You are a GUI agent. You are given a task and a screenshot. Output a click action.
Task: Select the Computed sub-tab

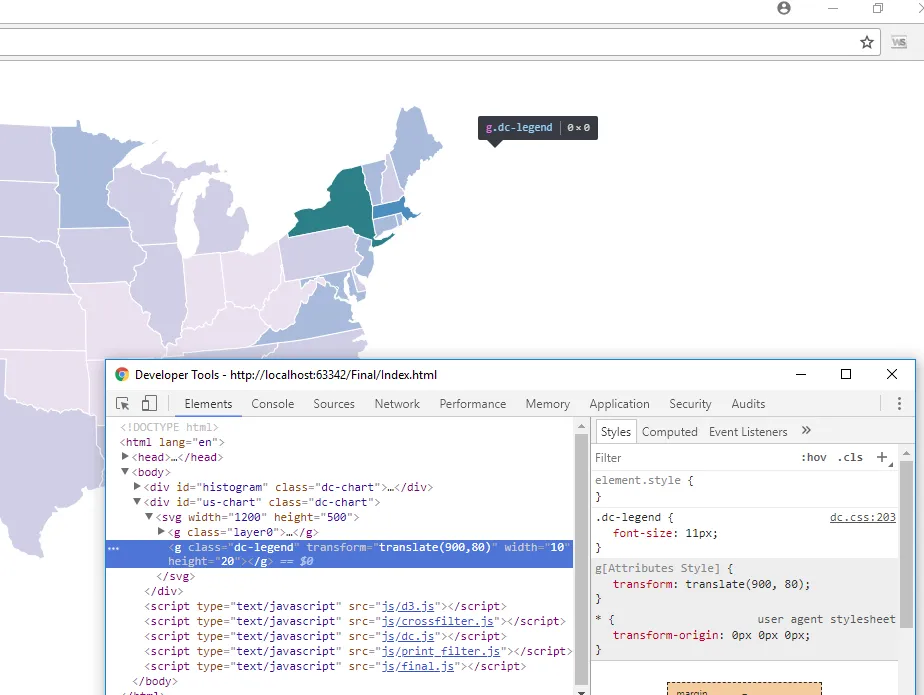point(669,432)
